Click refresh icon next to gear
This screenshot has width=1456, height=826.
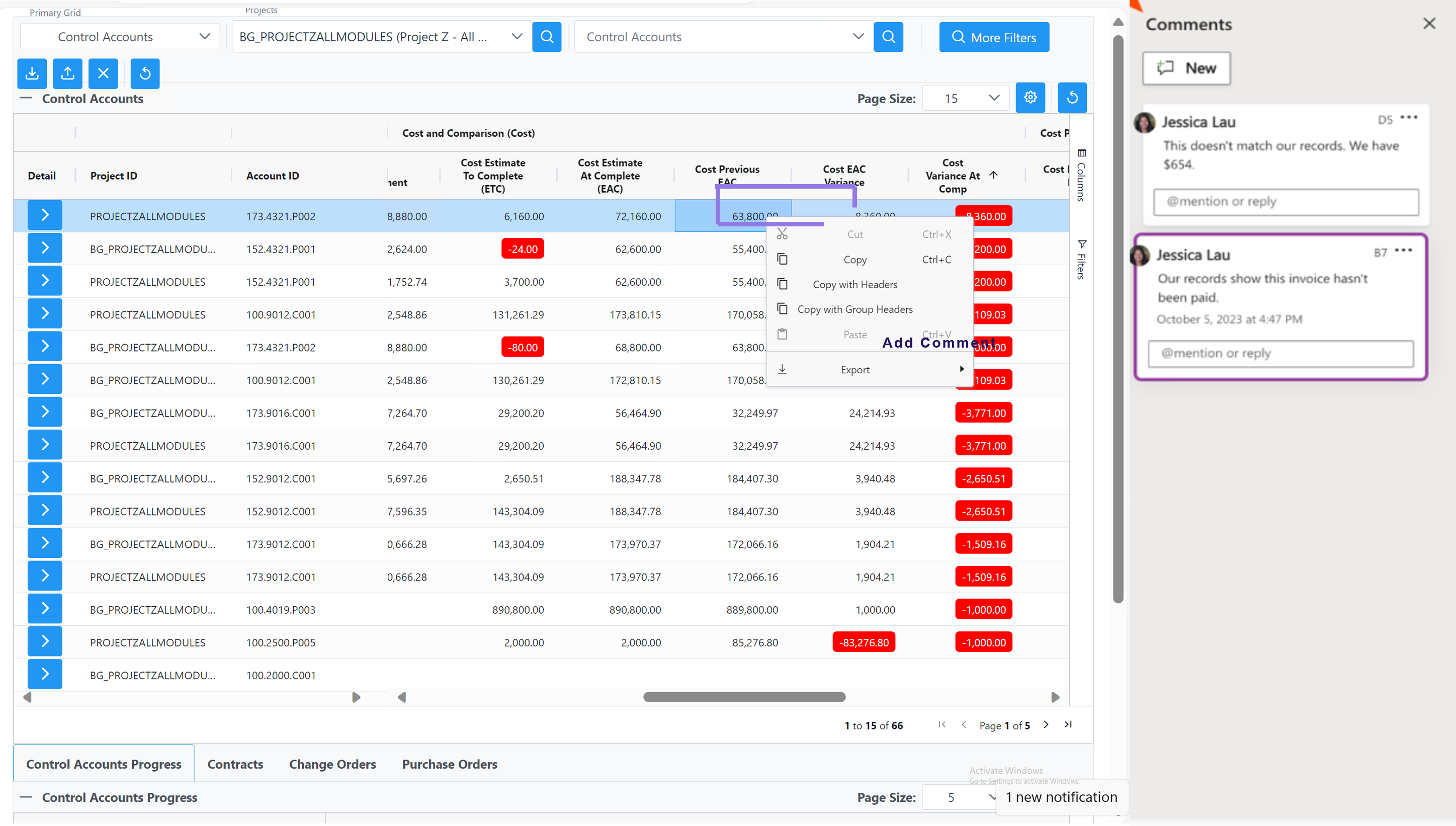(x=1072, y=98)
